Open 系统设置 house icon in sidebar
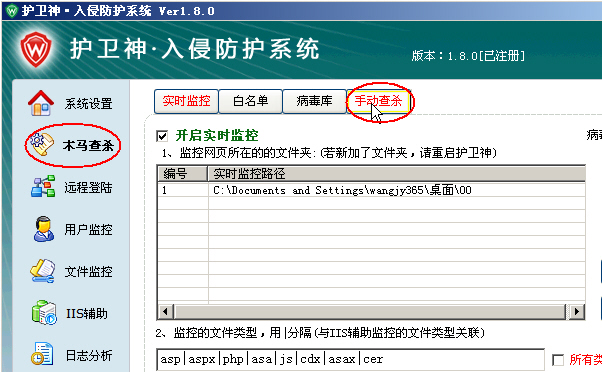The image size is (602, 372). pyautogui.click(x=41, y=103)
